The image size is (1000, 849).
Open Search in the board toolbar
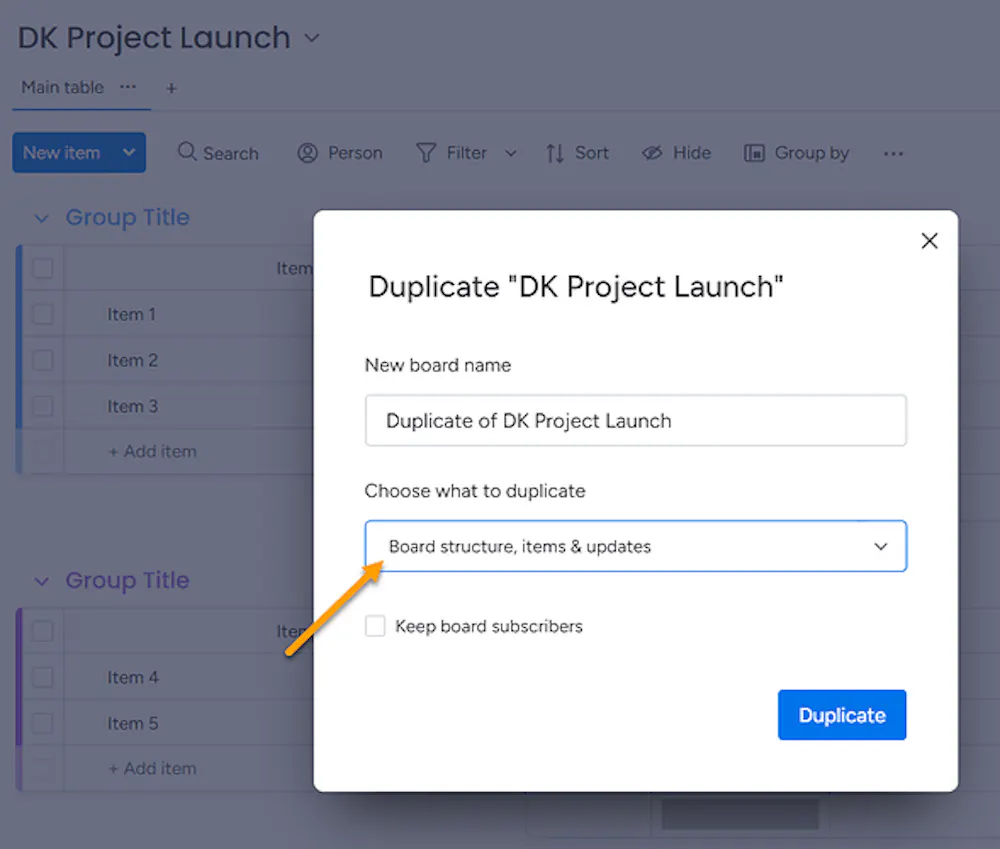(218, 153)
